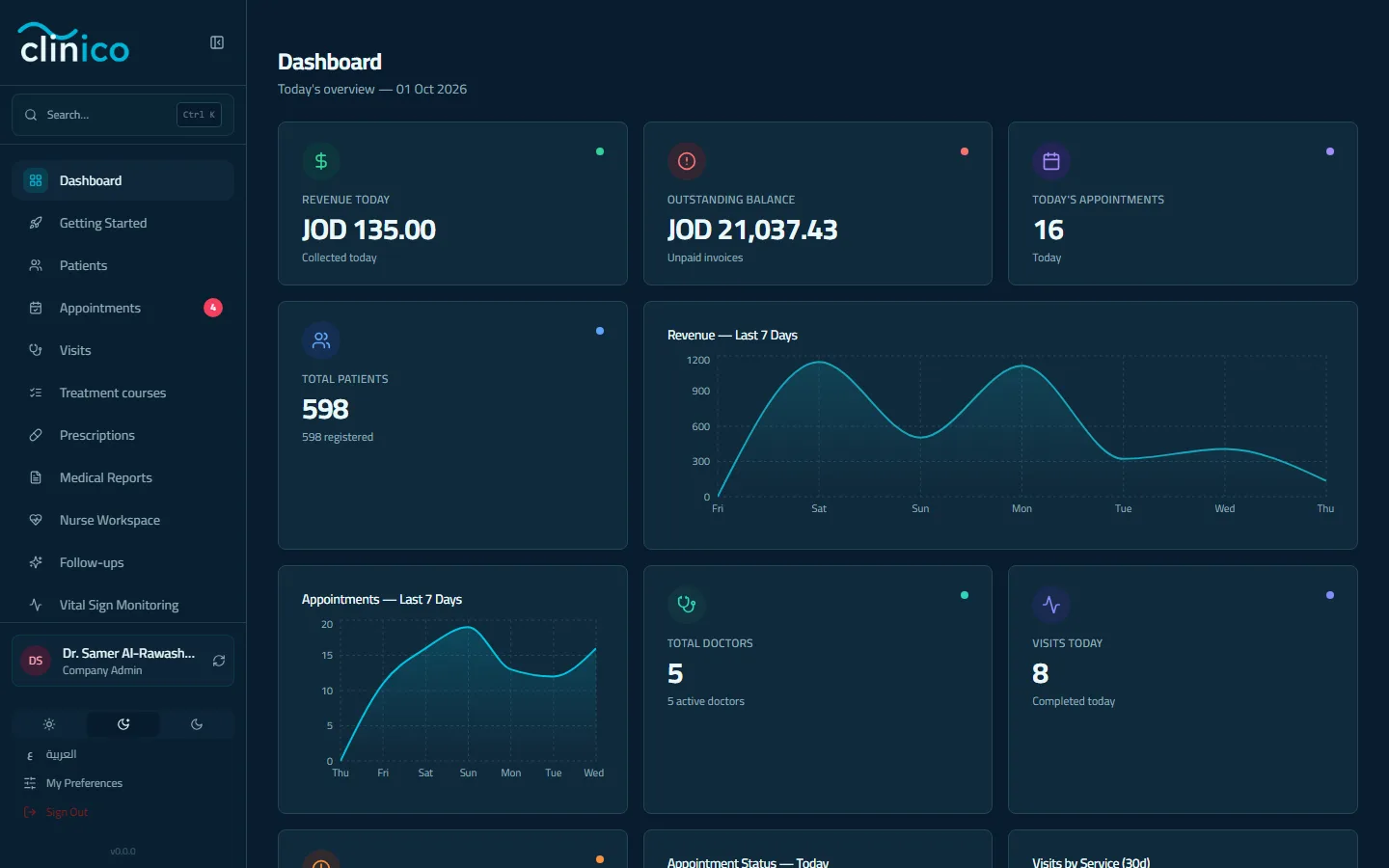Screen dimensions: 1389x868
Task: Click the activity icon on Visits Today card
Action: click(x=1051, y=605)
